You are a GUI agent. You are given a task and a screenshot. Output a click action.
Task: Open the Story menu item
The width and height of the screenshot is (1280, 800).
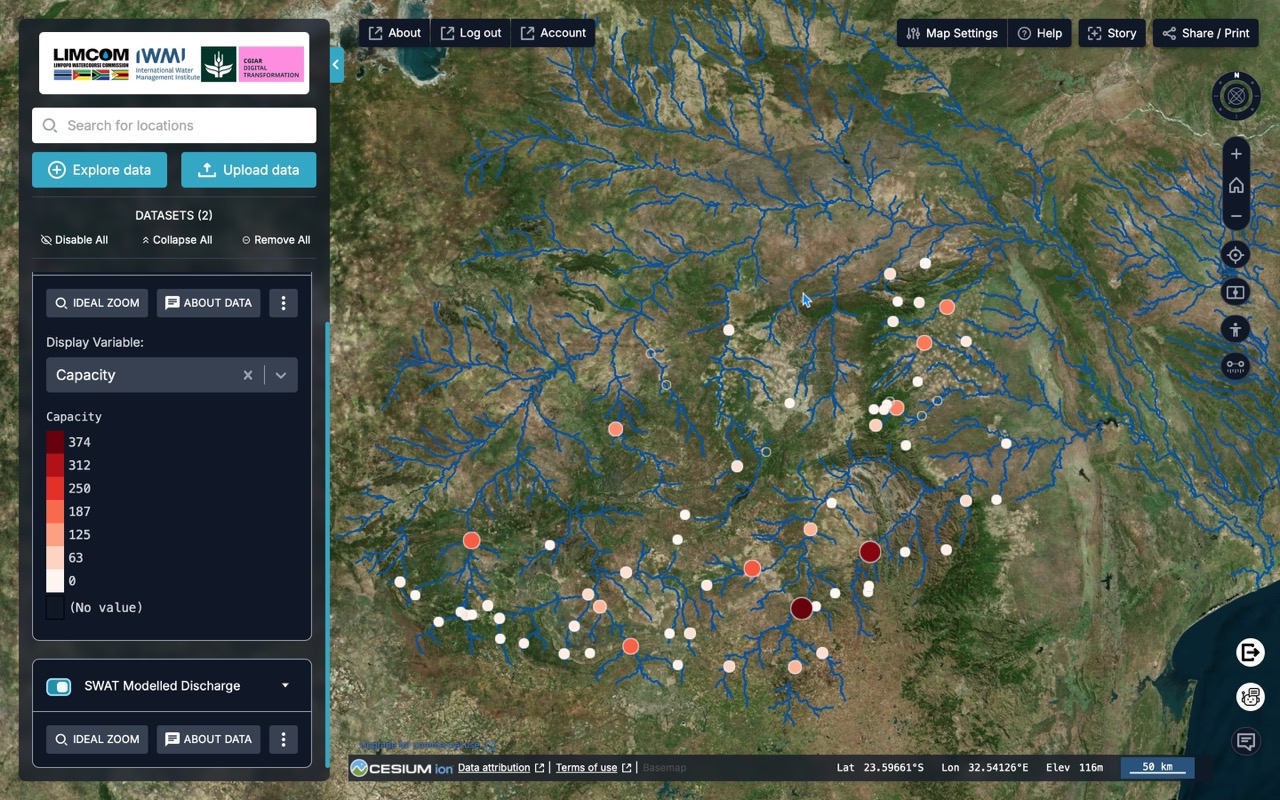(x=1111, y=33)
